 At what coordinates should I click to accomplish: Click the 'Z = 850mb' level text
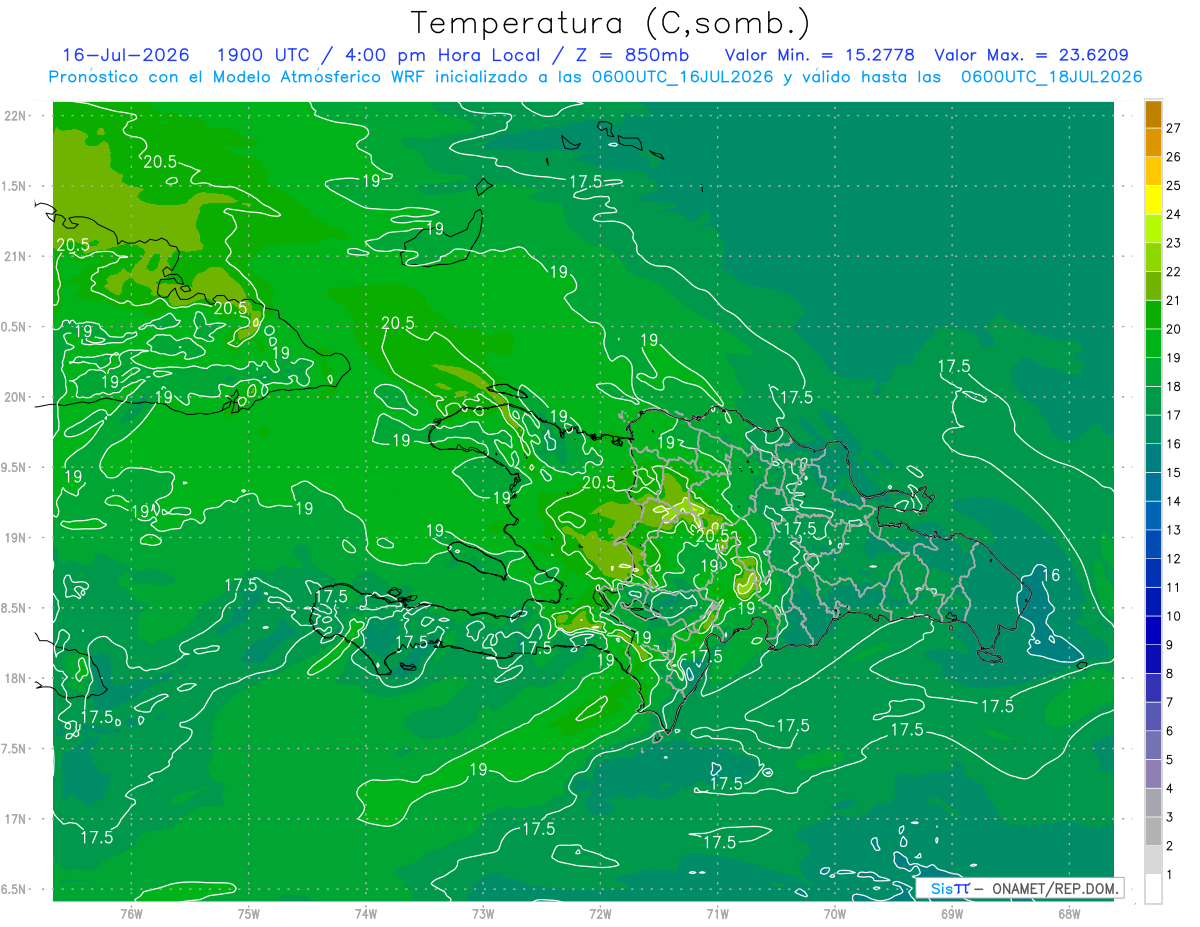point(632,55)
